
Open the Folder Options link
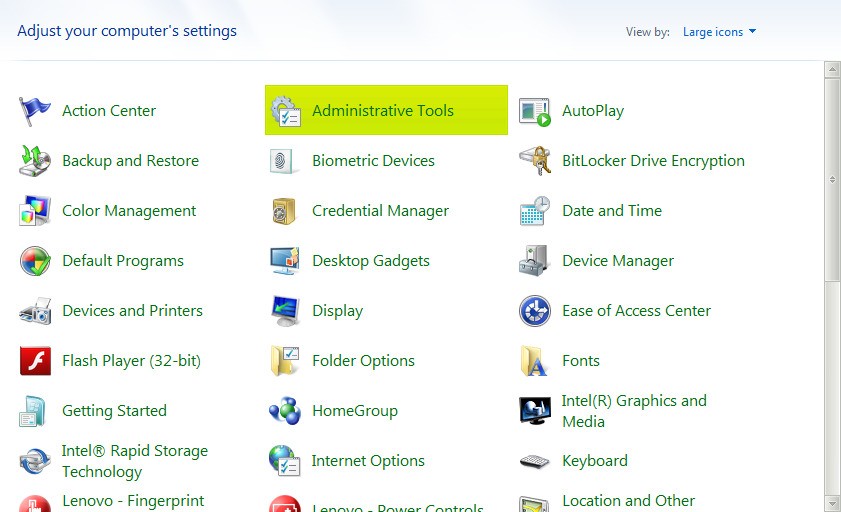pyautogui.click(x=363, y=361)
